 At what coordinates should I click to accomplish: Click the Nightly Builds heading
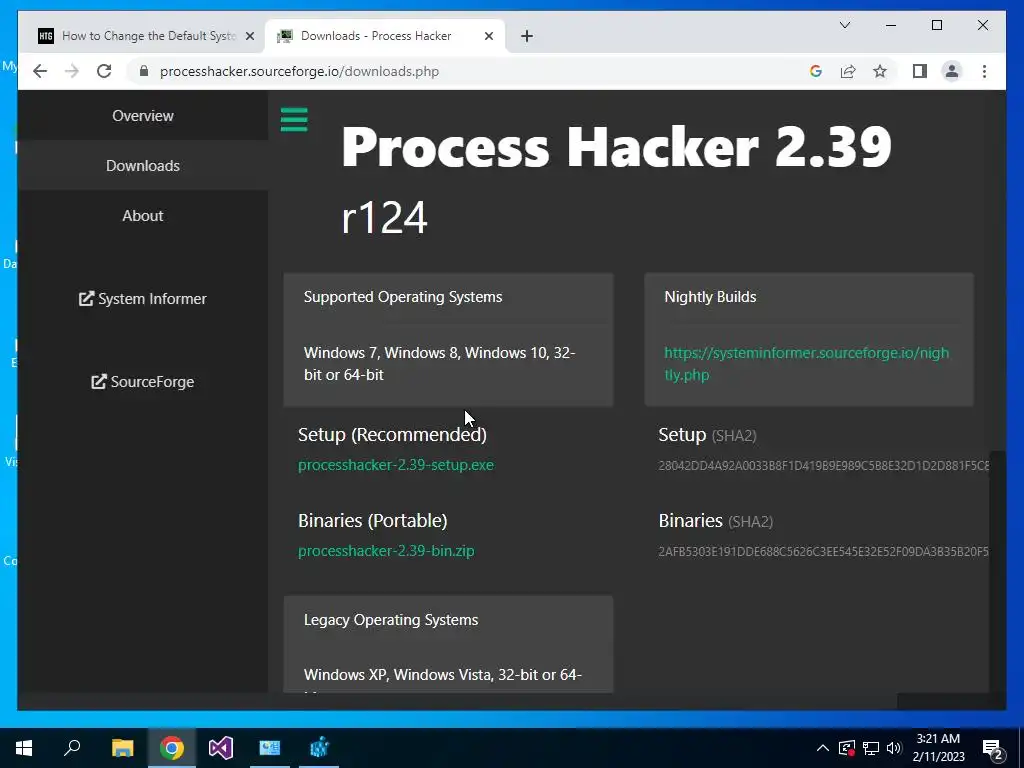(711, 296)
